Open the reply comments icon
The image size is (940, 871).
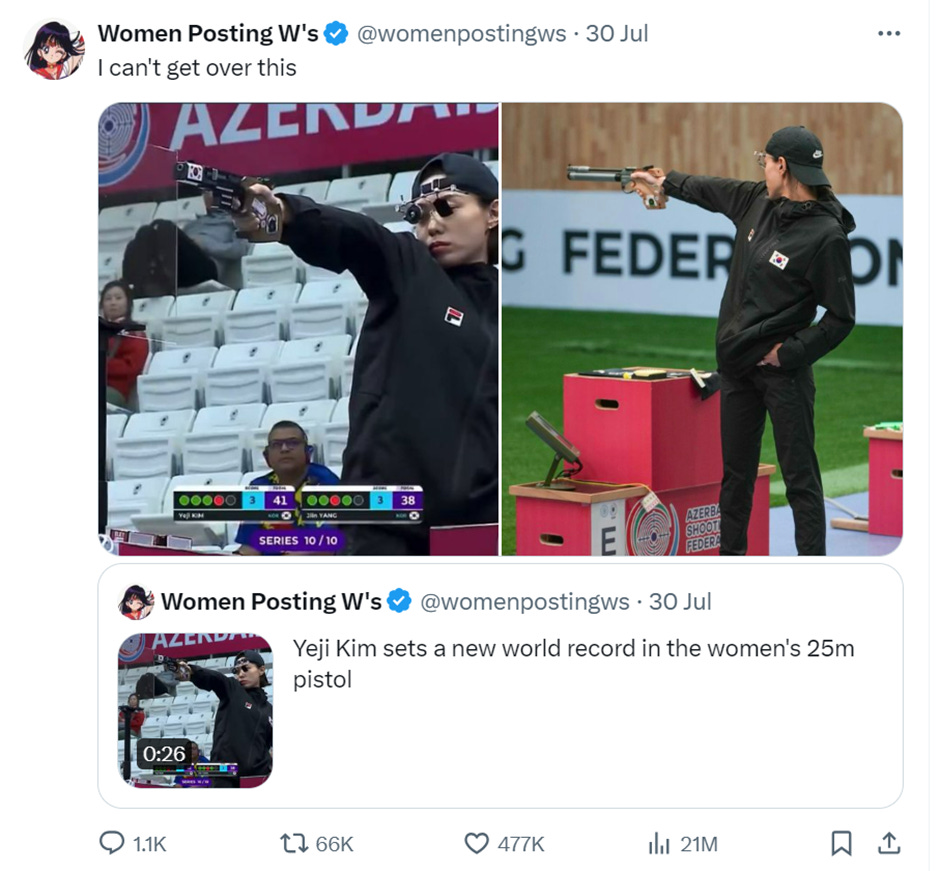112,843
